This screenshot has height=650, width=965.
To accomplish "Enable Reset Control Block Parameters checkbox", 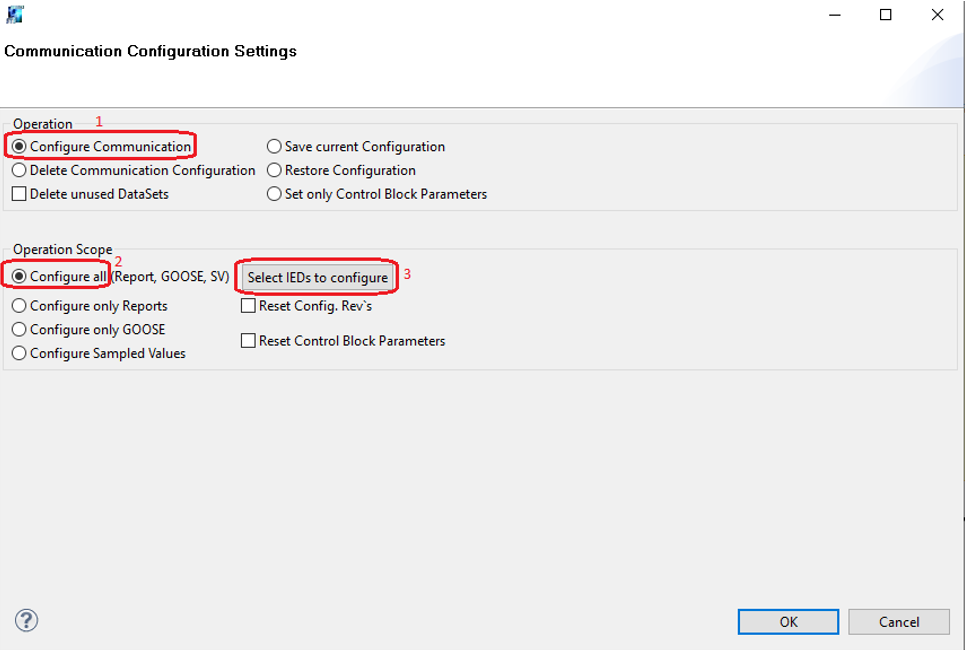I will (249, 341).
